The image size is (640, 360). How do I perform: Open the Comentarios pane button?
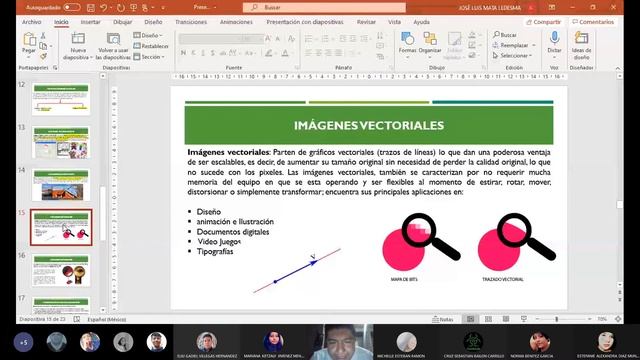(x=593, y=22)
